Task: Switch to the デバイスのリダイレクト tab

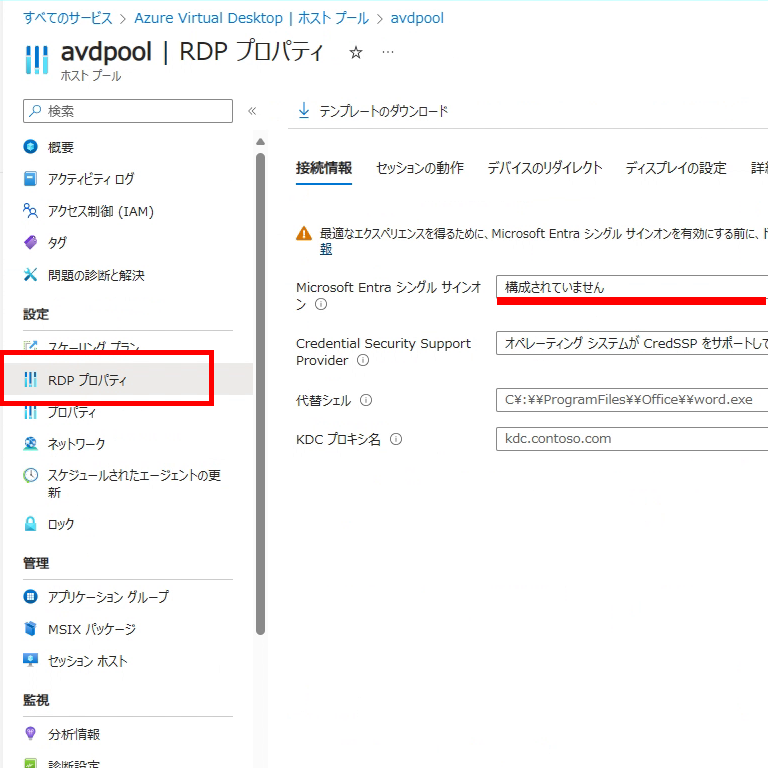Action: [545, 168]
